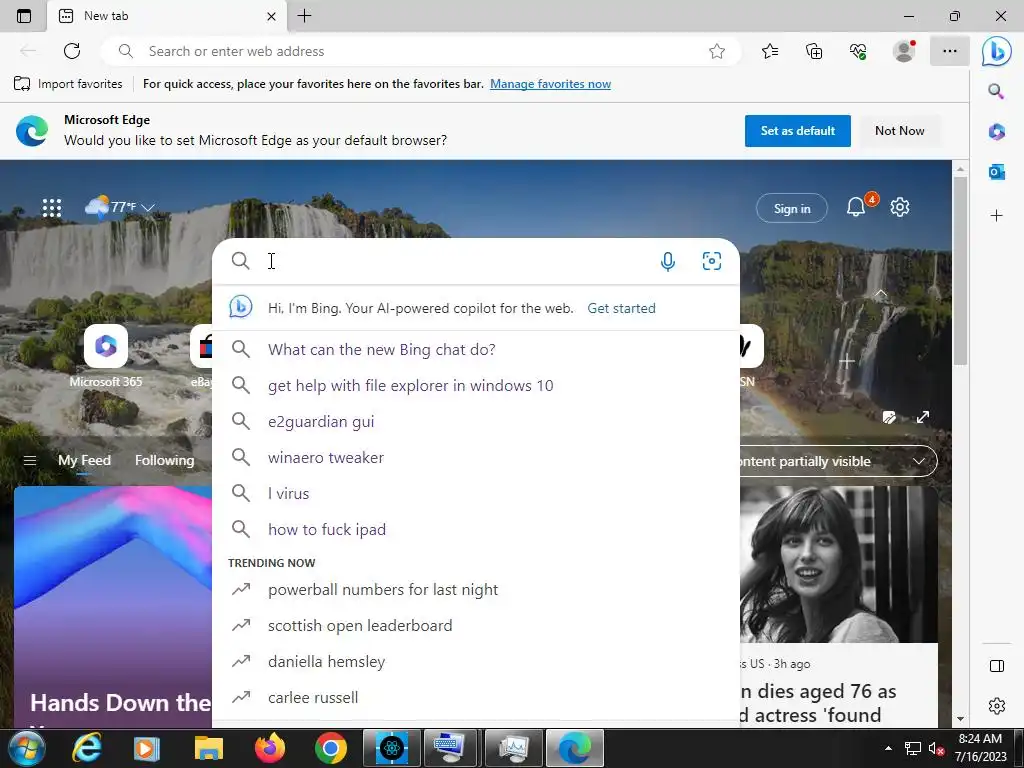
Task: Open feed hamburger menu icon
Action: pos(29,460)
